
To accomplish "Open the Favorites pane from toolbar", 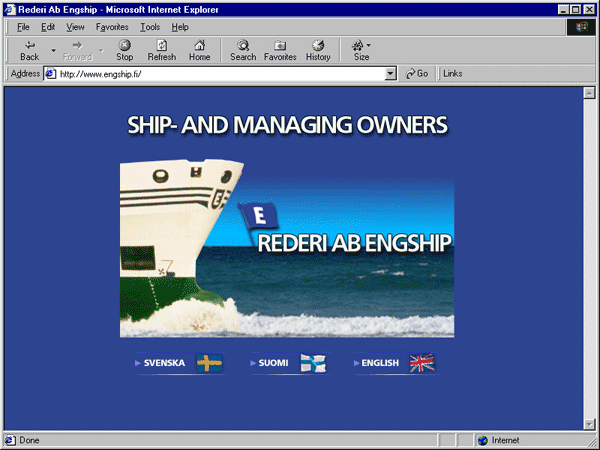I will tap(280, 50).
